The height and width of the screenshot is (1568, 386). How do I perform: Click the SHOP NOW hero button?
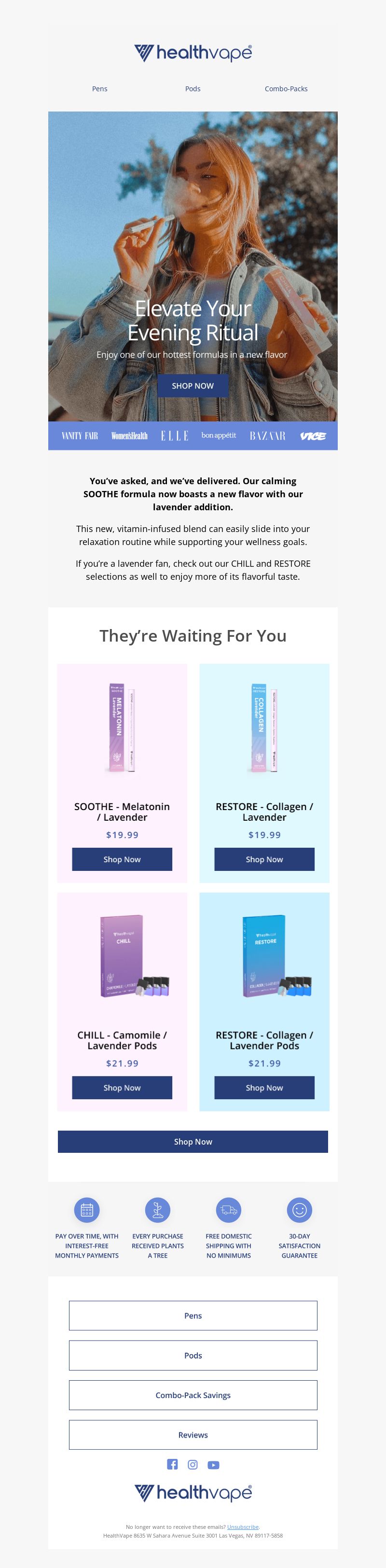pos(193,386)
